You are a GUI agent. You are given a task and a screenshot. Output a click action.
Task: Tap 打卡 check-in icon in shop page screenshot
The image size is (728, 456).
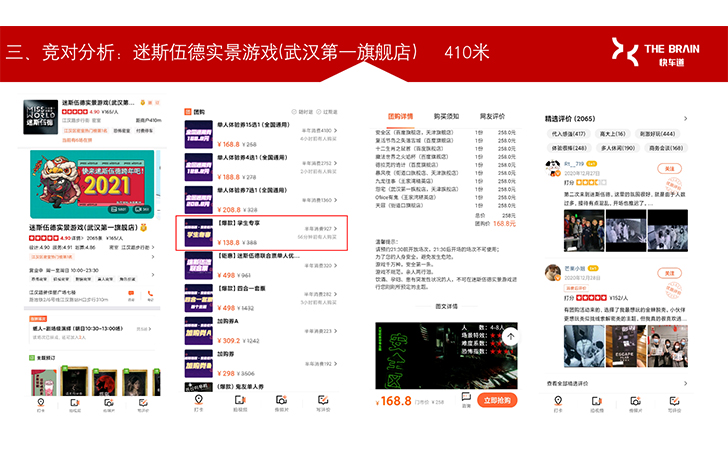pos(41,404)
